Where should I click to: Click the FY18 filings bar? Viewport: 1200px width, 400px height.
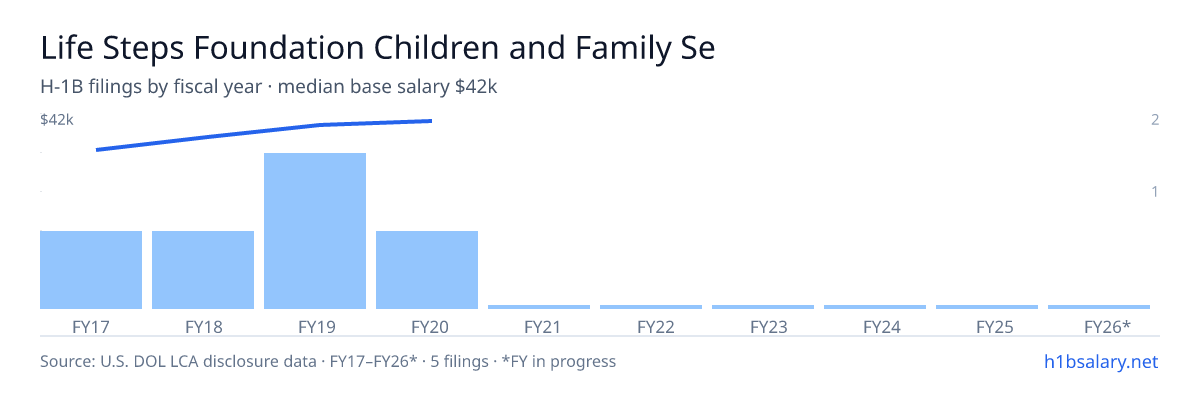tap(203, 270)
